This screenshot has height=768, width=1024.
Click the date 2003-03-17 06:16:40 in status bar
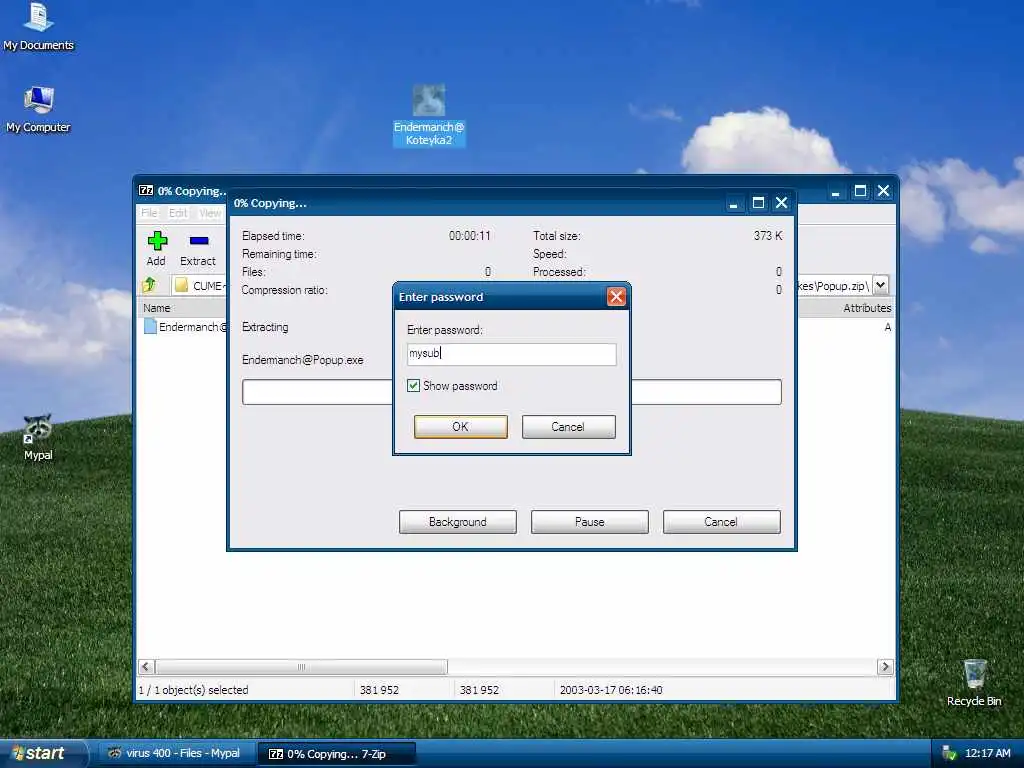(611, 690)
